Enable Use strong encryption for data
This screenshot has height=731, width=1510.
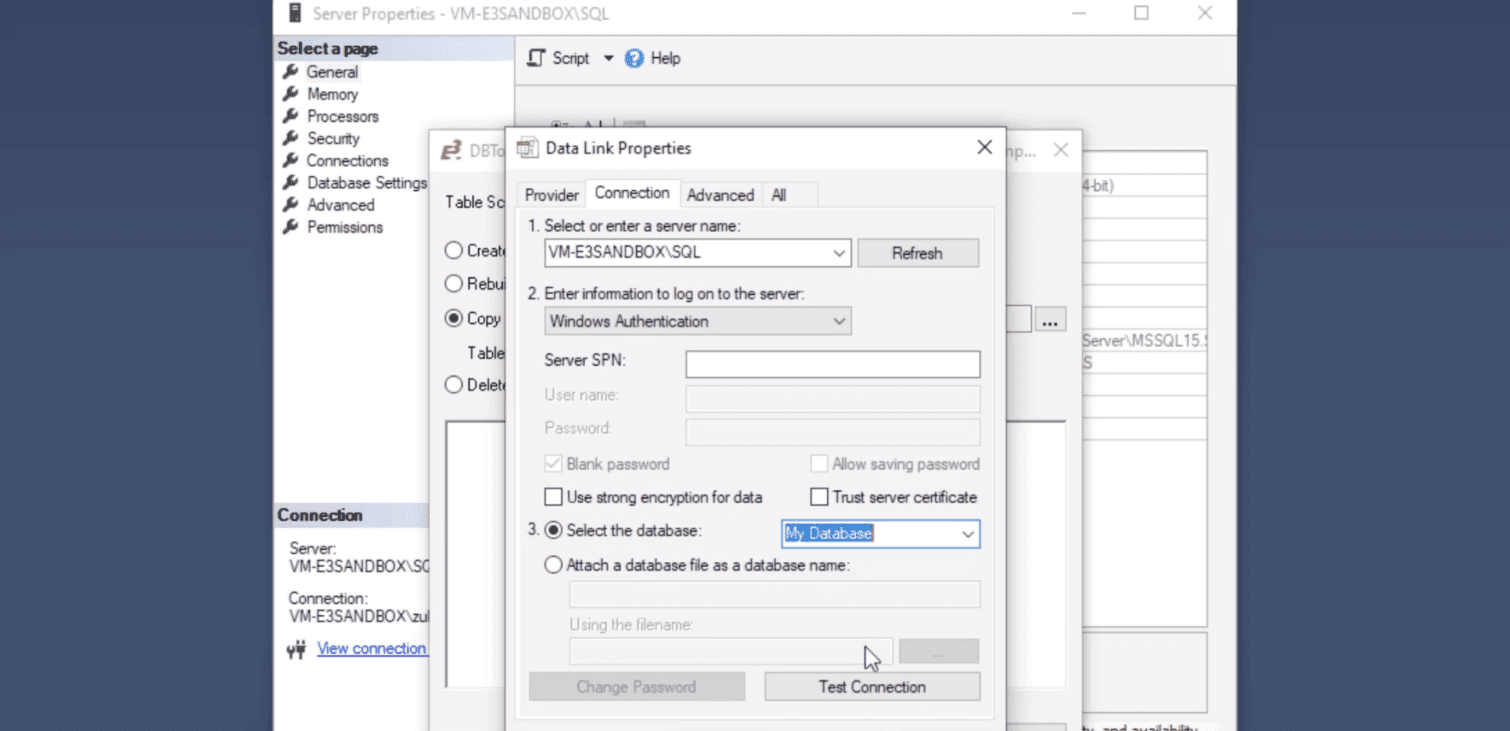point(553,497)
